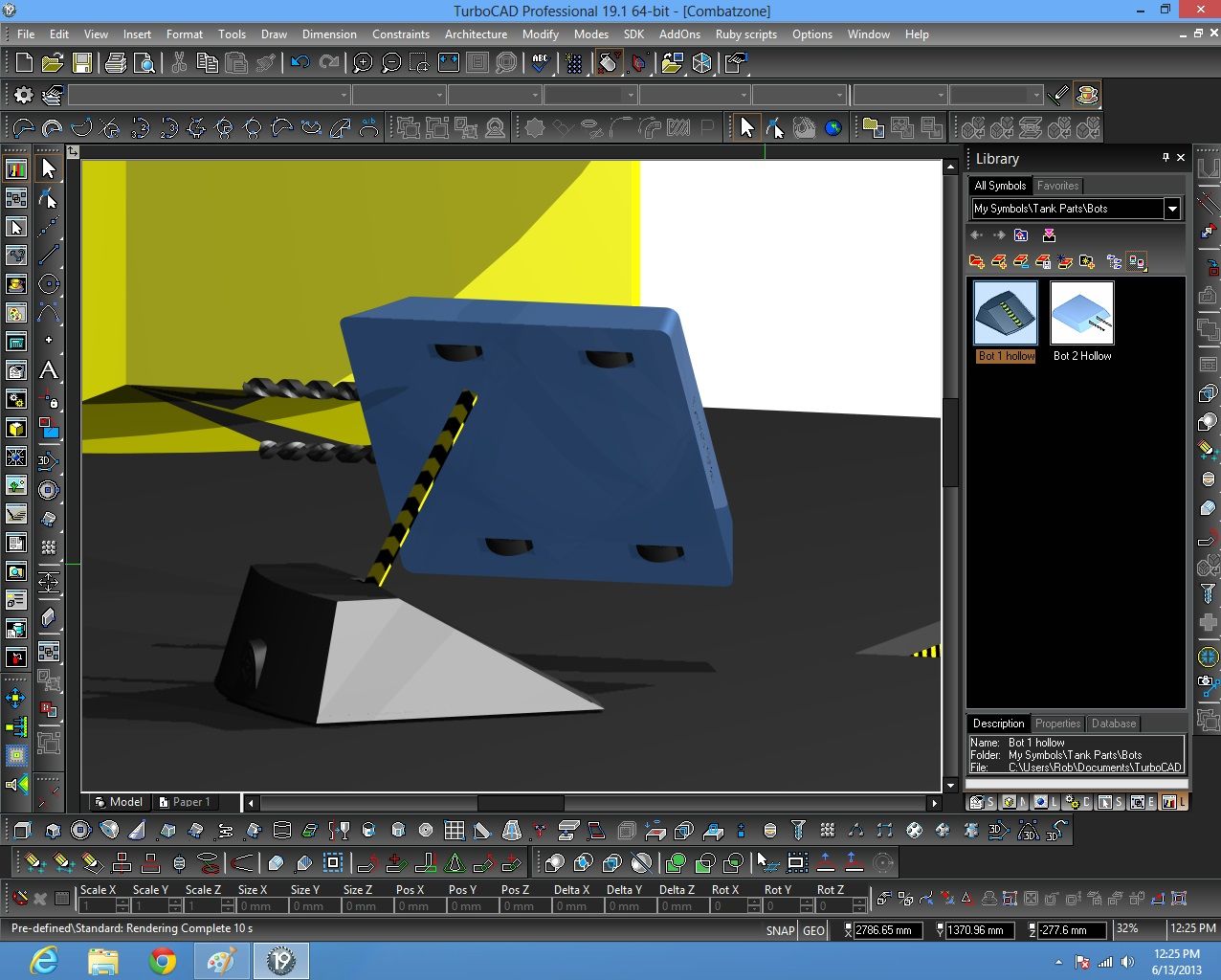Click the spell check ABC icon
The image size is (1221, 980).
(541, 63)
